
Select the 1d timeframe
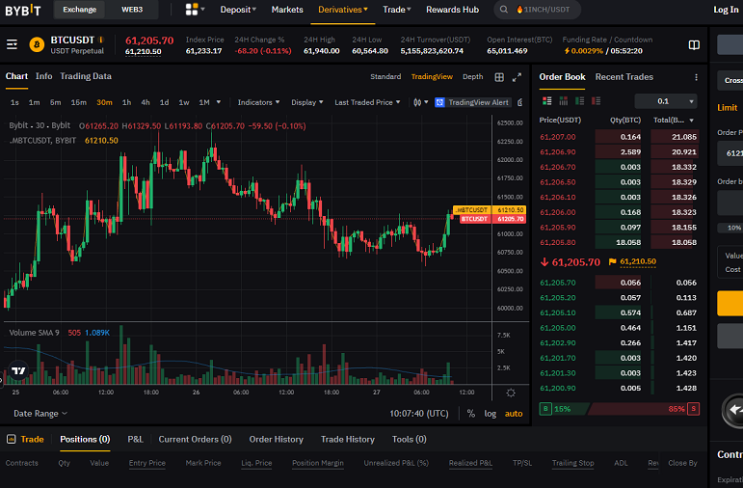tap(164, 102)
